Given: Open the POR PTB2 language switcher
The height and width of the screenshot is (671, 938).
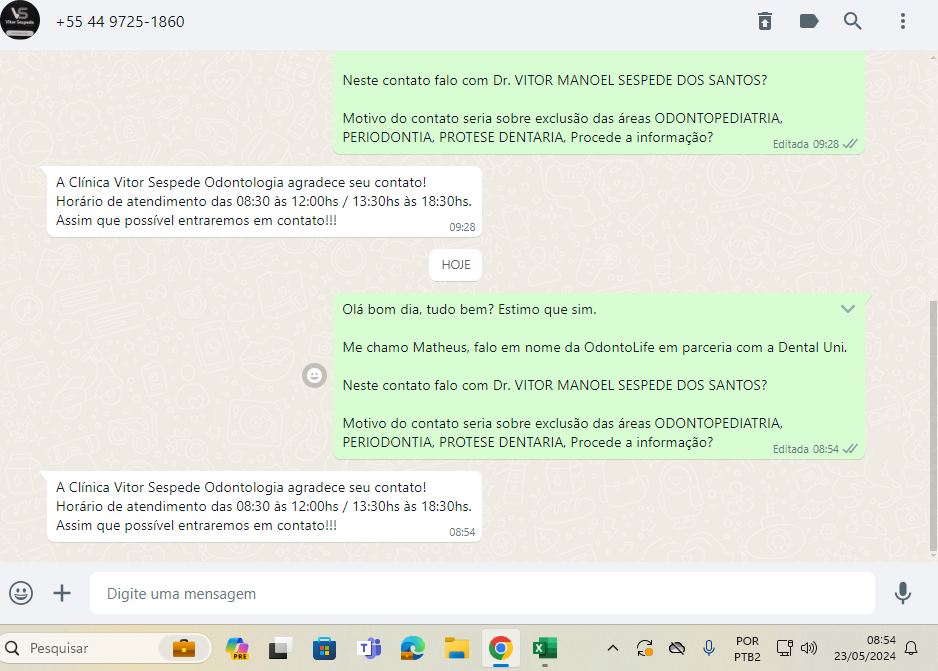Looking at the screenshot, I should pyautogui.click(x=747, y=648).
